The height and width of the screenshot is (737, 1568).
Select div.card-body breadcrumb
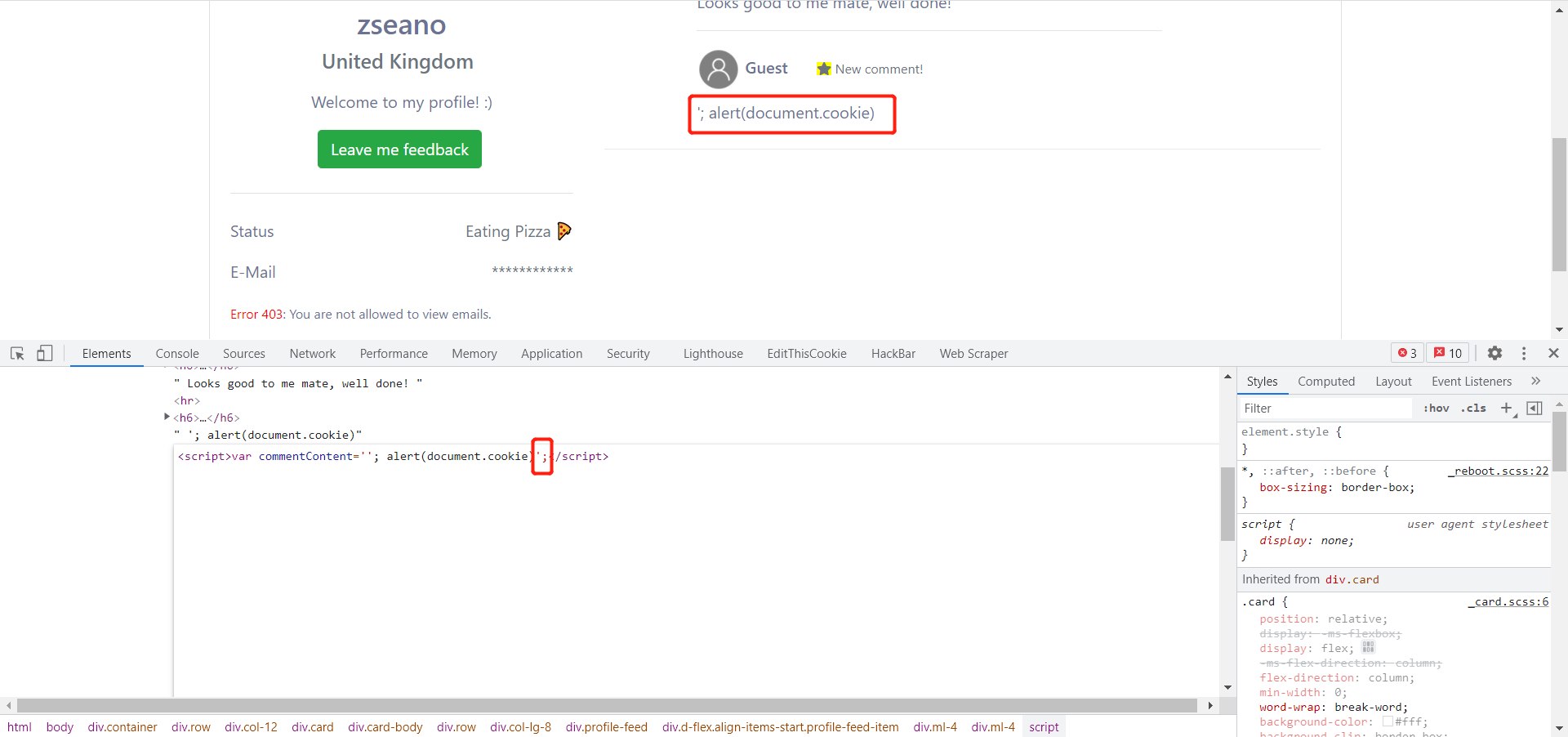[385, 726]
